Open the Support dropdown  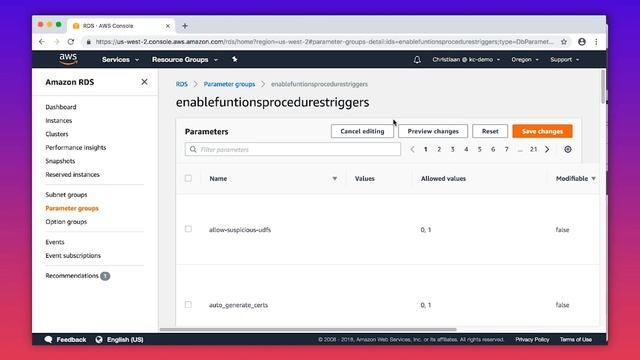click(x=564, y=60)
